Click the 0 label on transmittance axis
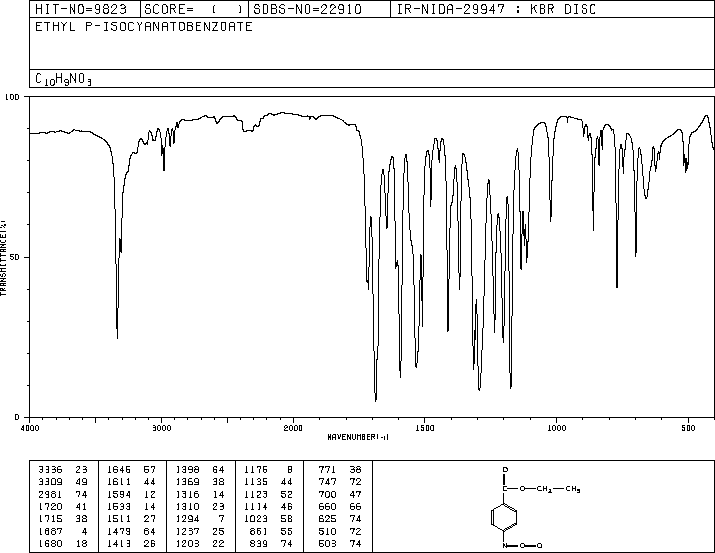The height and width of the screenshot is (553, 715). pyautogui.click(x=17, y=417)
